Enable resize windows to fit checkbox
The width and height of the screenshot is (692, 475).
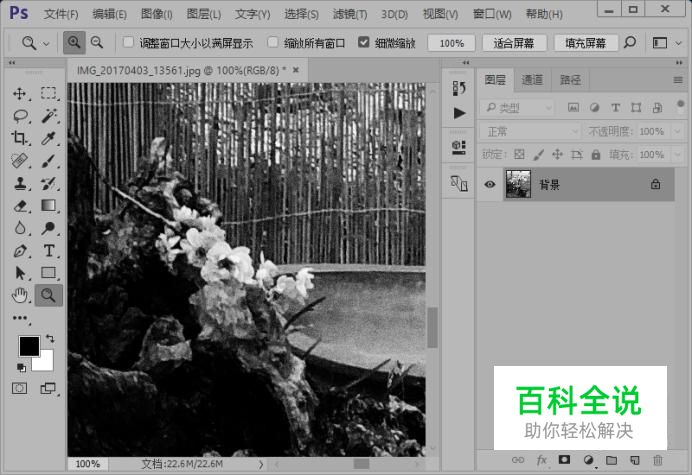[128, 42]
